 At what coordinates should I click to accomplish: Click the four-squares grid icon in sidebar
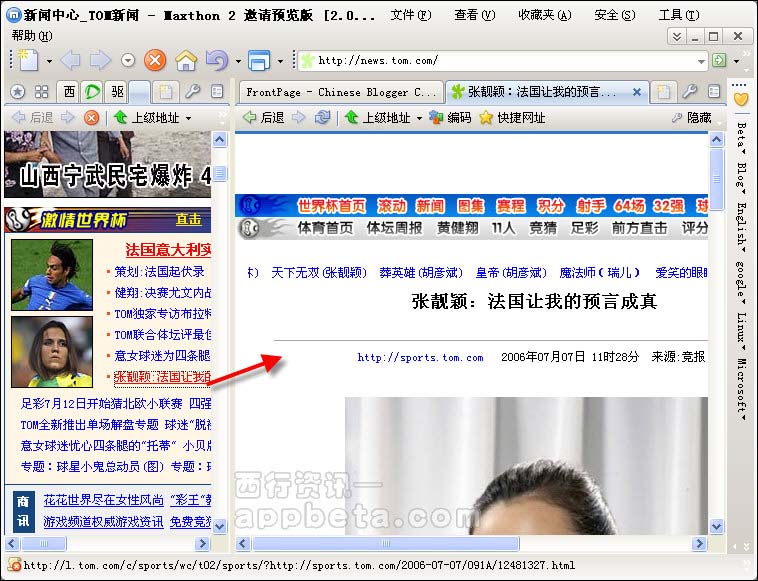[42, 91]
